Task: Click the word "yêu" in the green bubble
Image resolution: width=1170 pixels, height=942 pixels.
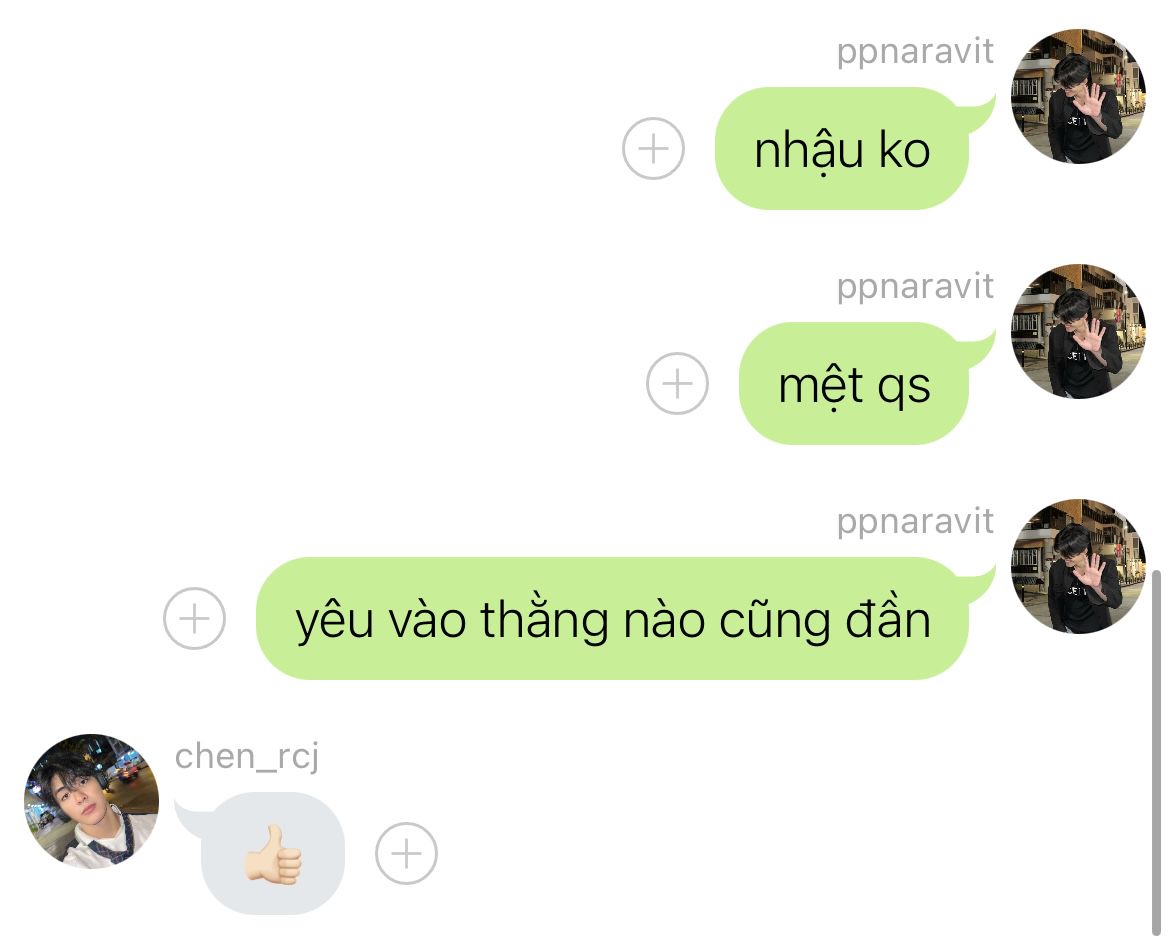Action: 334,620
